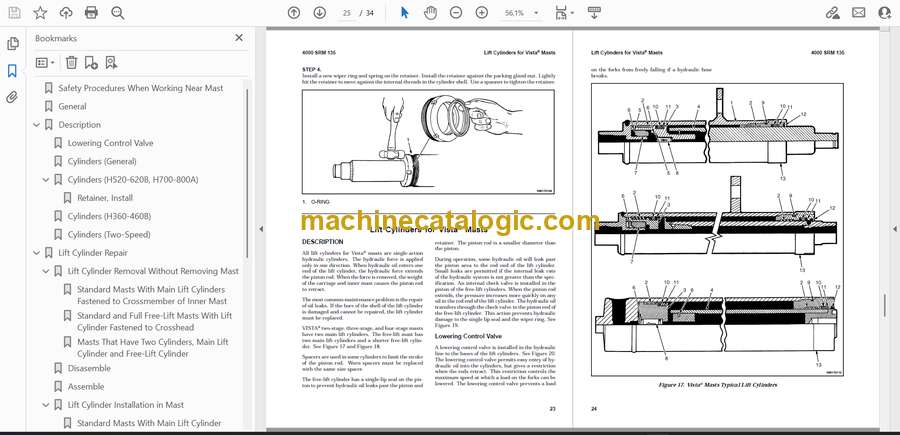Open the attachments paperclip panel
This screenshot has width=900, height=435.
click(12, 97)
